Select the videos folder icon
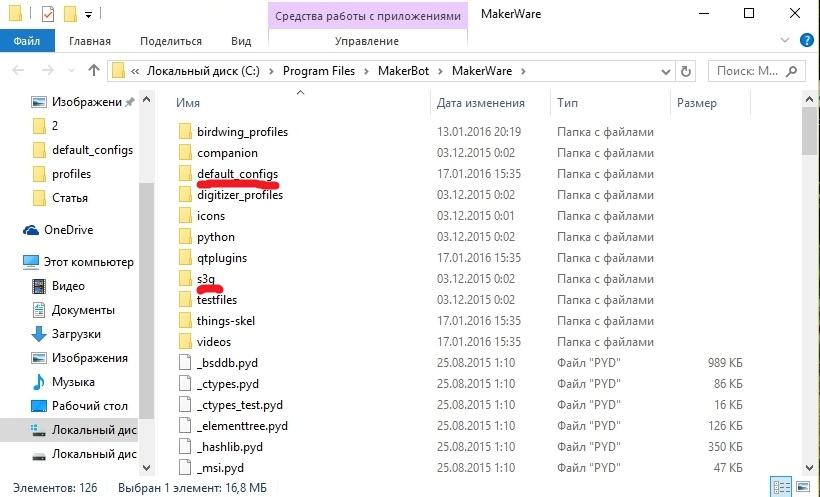 (x=185, y=341)
